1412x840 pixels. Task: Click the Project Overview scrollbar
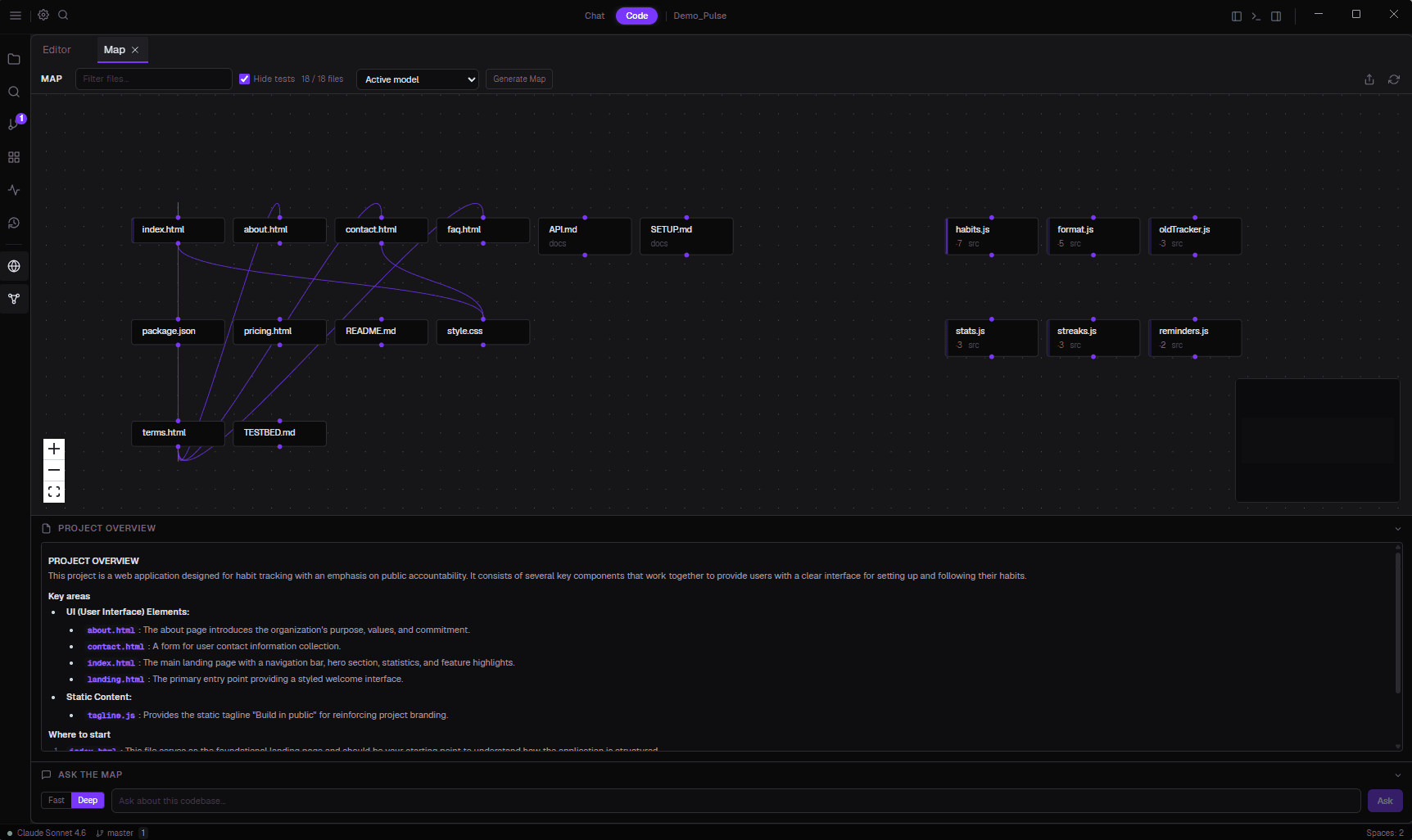(1398, 622)
